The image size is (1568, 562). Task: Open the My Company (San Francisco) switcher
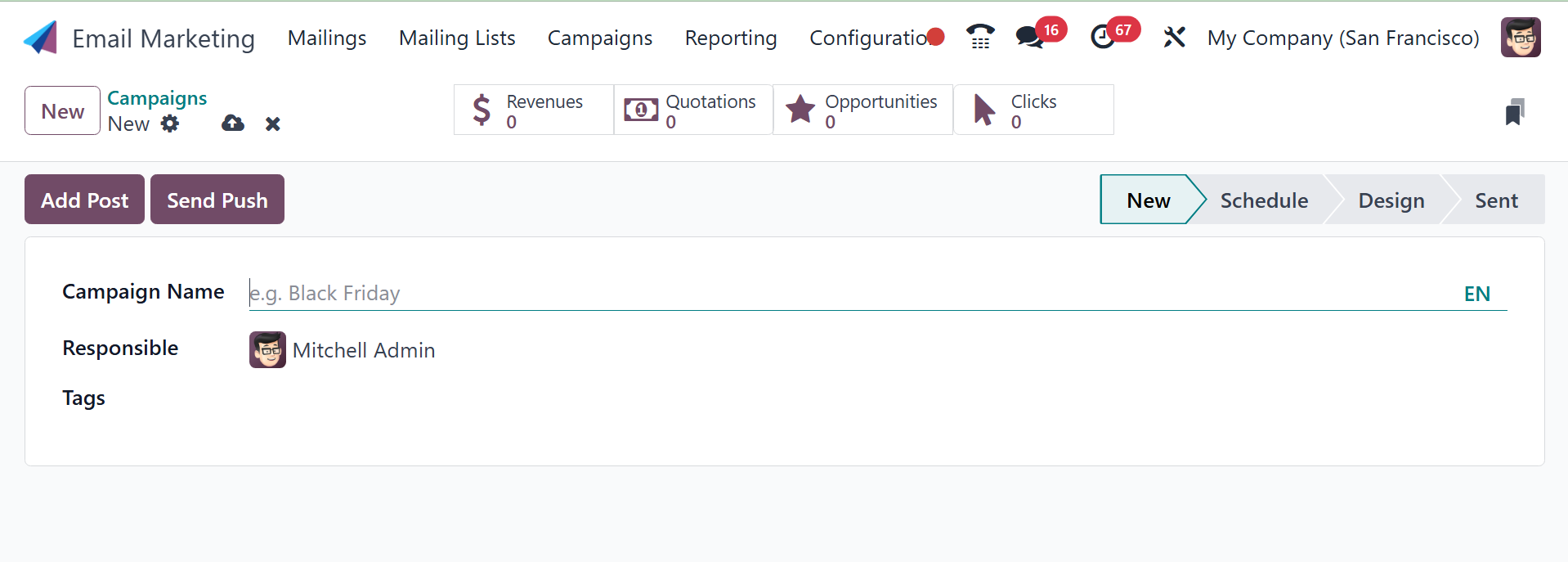click(1343, 38)
